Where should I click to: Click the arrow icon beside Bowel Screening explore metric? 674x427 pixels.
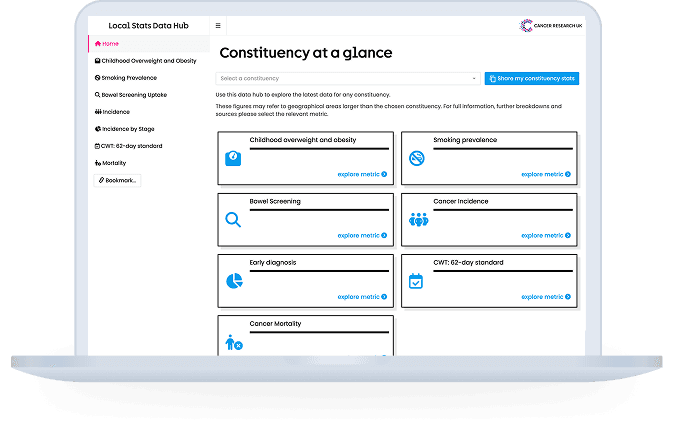[384, 235]
